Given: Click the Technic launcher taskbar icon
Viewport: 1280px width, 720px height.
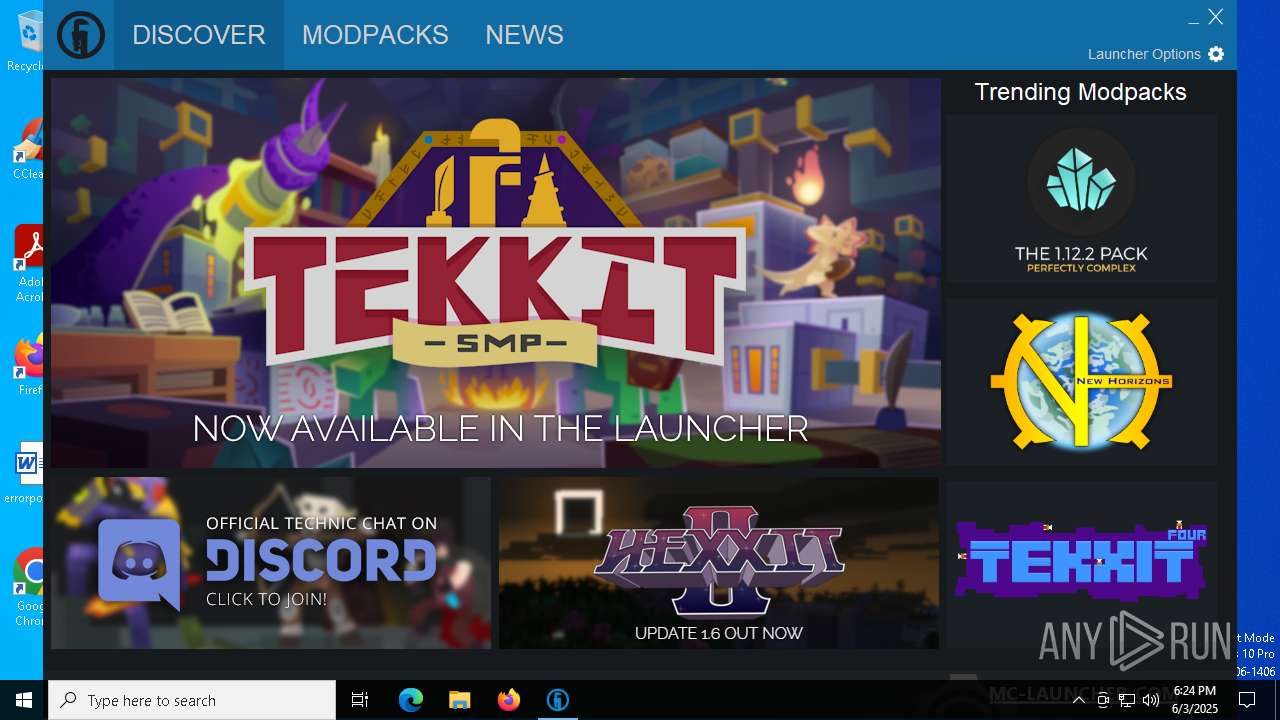Looking at the screenshot, I should coord(558,700).
